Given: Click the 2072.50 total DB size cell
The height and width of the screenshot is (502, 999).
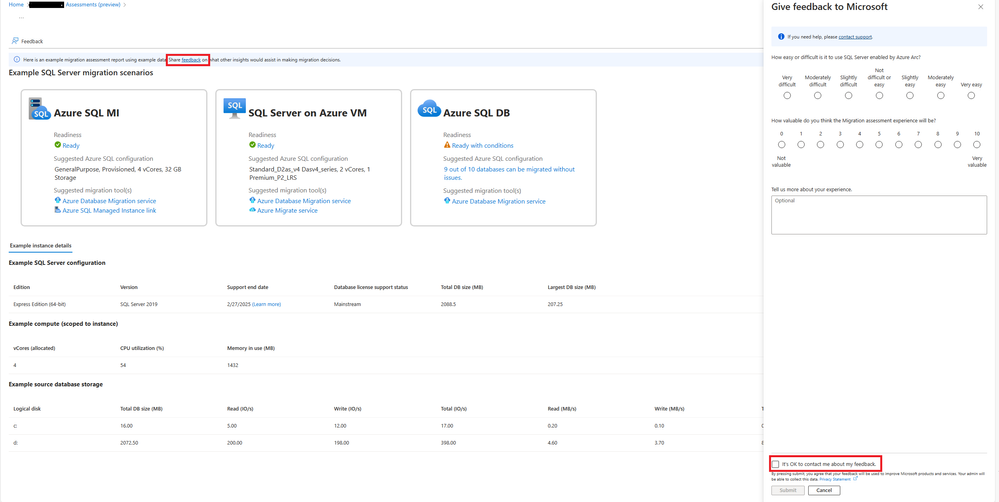Looking at the screenshot, I should point(129,442).
